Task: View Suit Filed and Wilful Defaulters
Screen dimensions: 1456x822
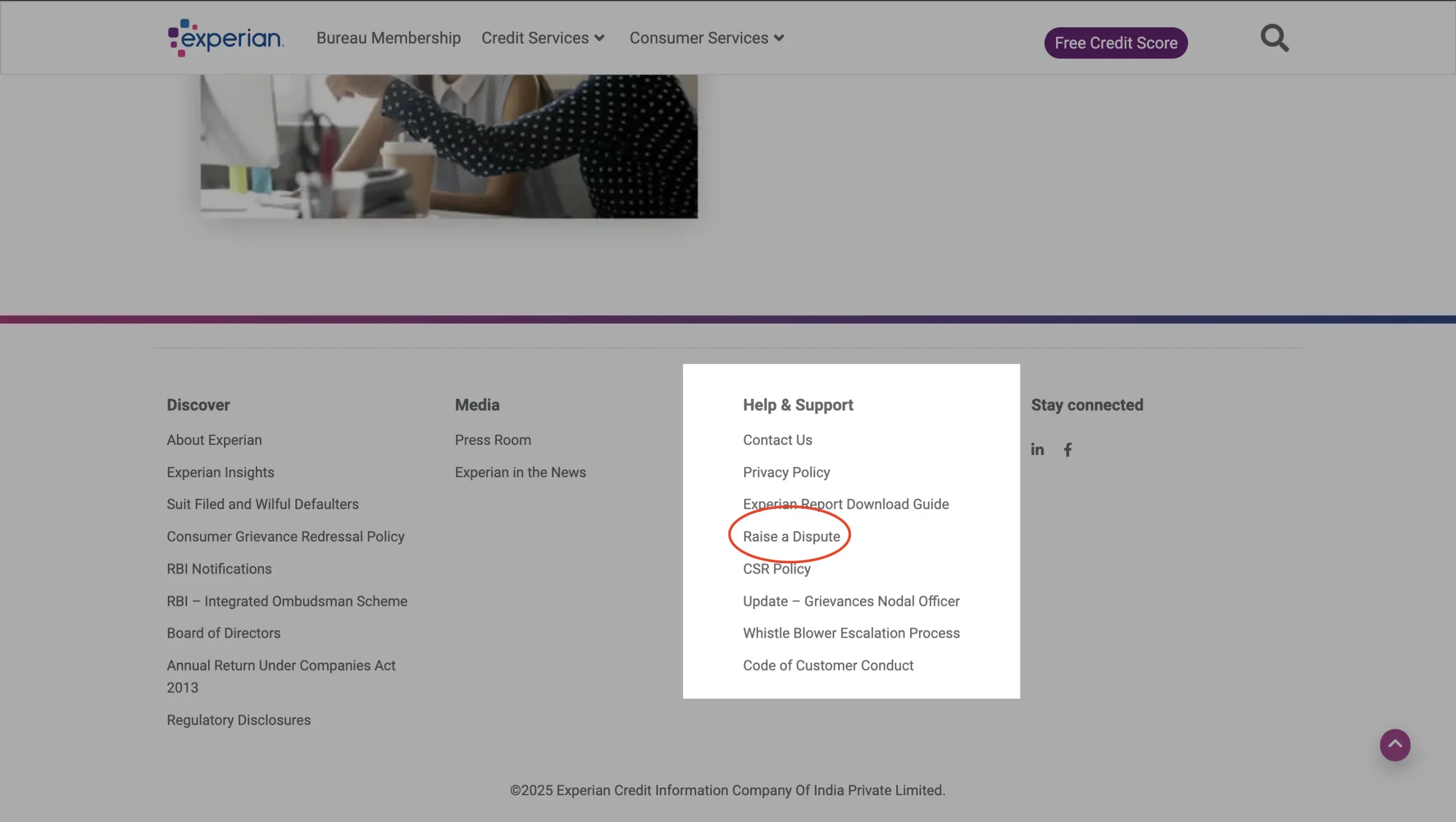Action: click(x=262, y=503)
